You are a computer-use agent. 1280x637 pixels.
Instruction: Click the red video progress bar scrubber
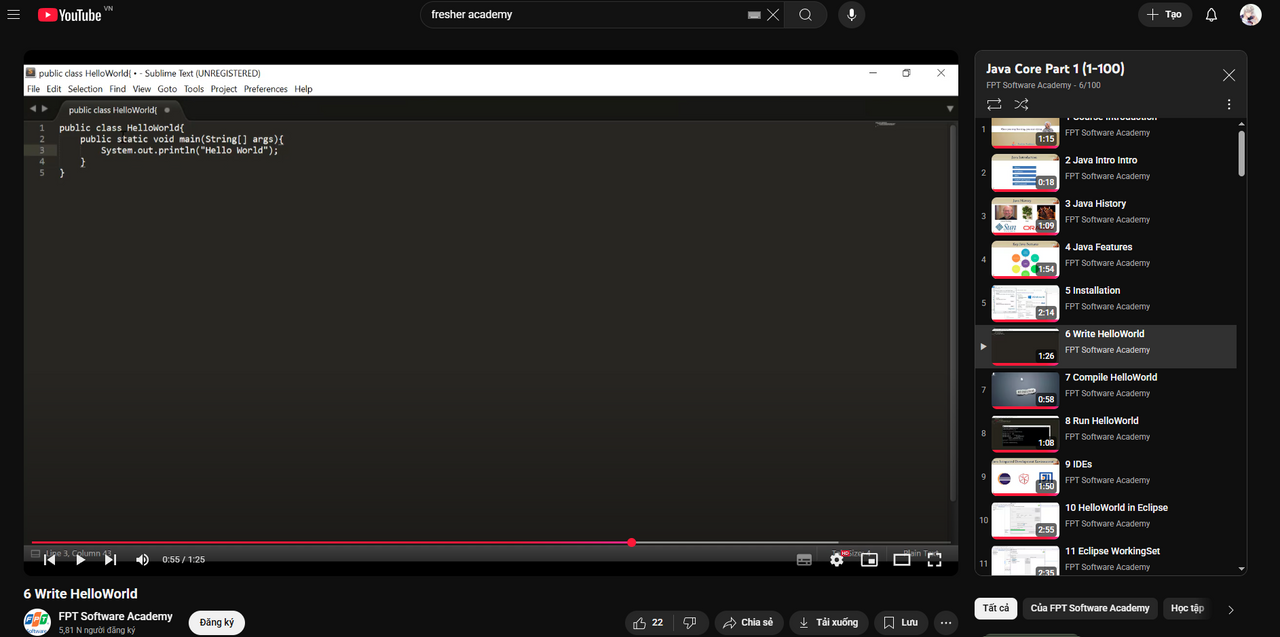(x=631, y=542)
